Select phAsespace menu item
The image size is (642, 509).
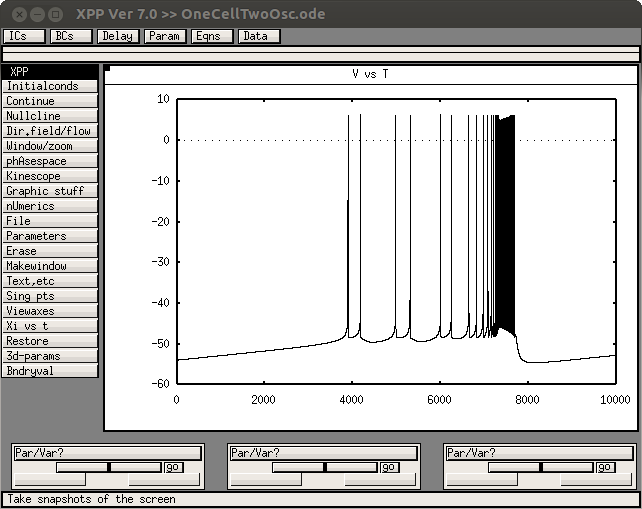[50, 161]
